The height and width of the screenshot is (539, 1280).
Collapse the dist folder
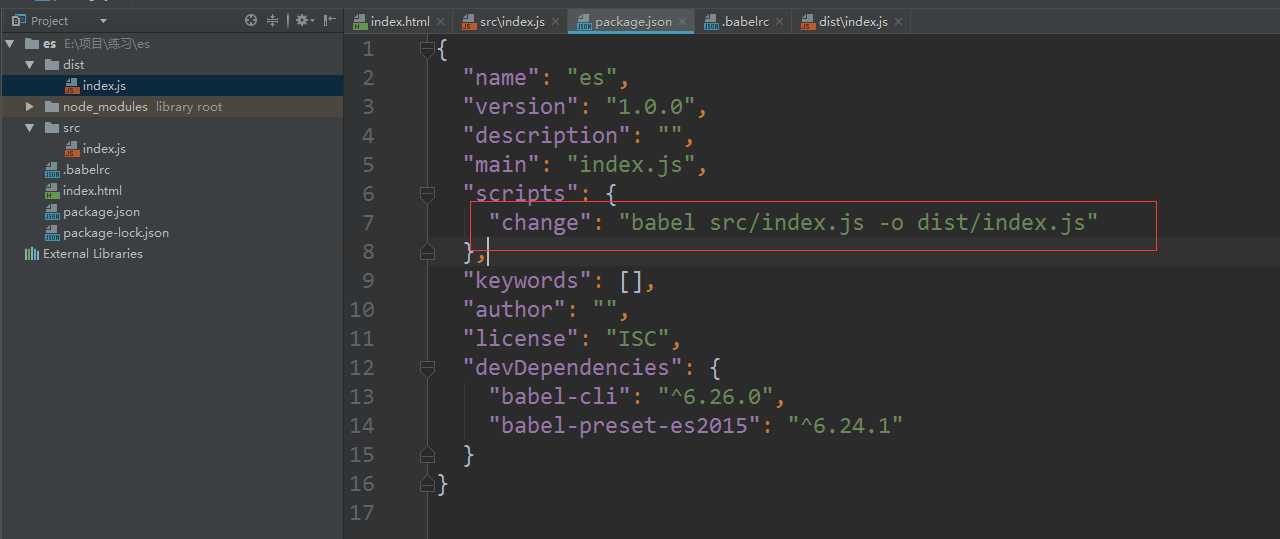pos(30,65)
